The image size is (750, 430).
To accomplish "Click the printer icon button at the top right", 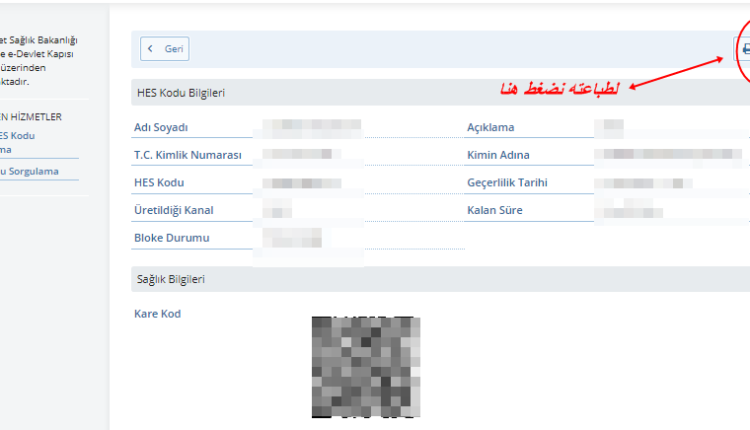I will (x=743, y=49).
